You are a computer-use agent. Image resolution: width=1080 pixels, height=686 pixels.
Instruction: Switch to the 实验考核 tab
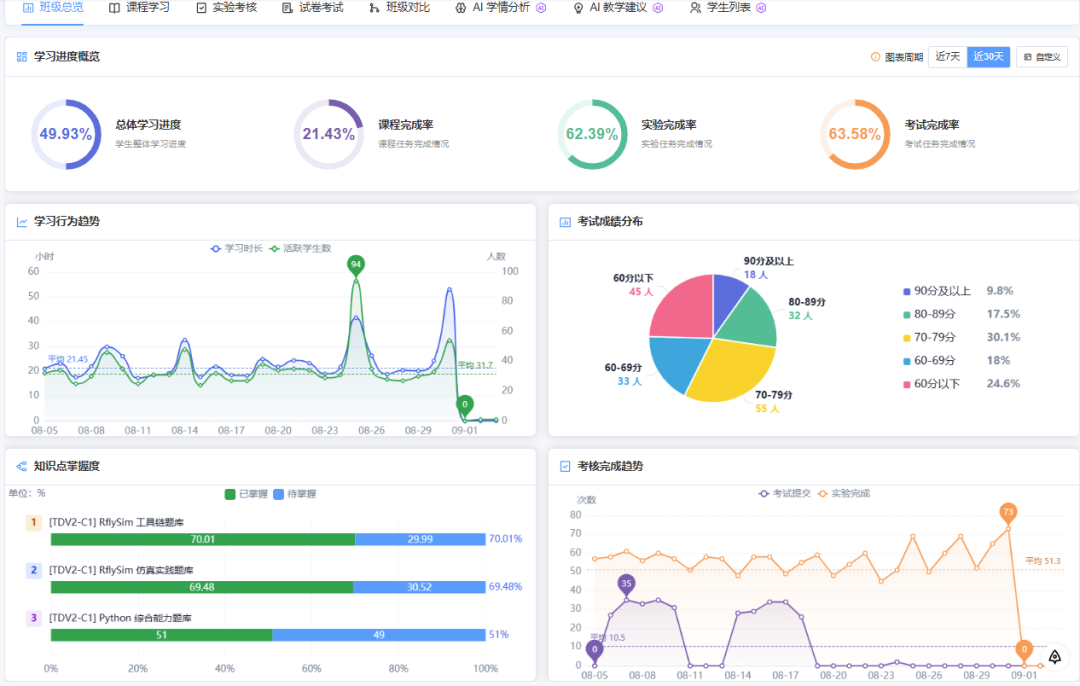pos(227,8)
